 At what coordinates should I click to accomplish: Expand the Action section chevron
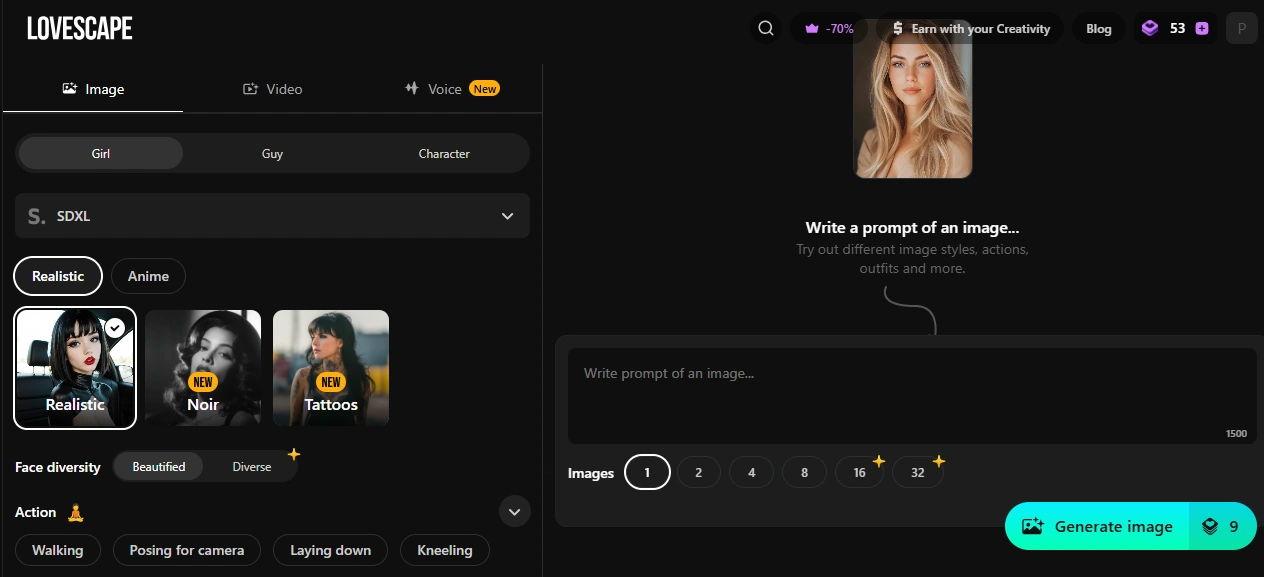click(514, 512)
